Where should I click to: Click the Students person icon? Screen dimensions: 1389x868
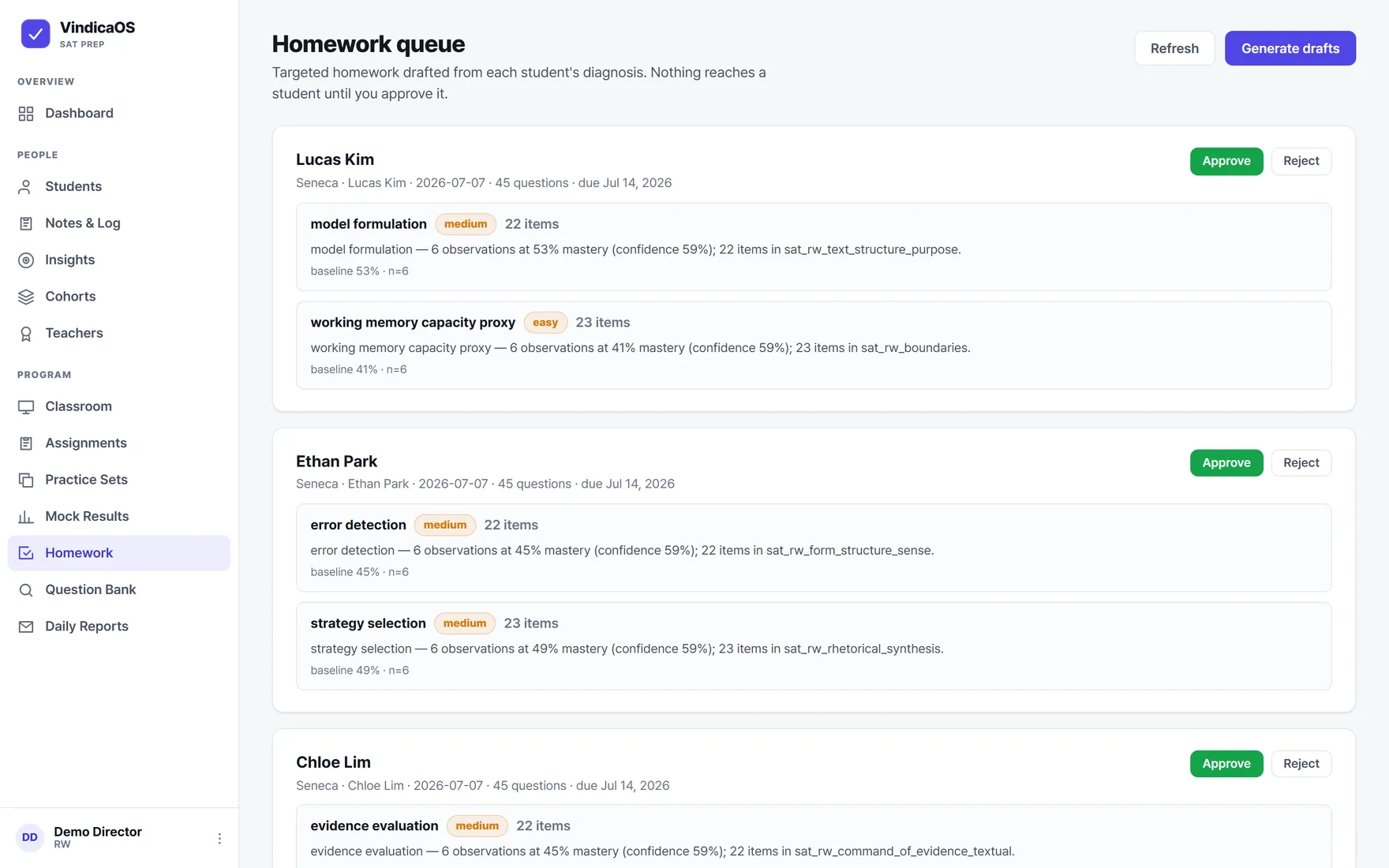point(26,187)
